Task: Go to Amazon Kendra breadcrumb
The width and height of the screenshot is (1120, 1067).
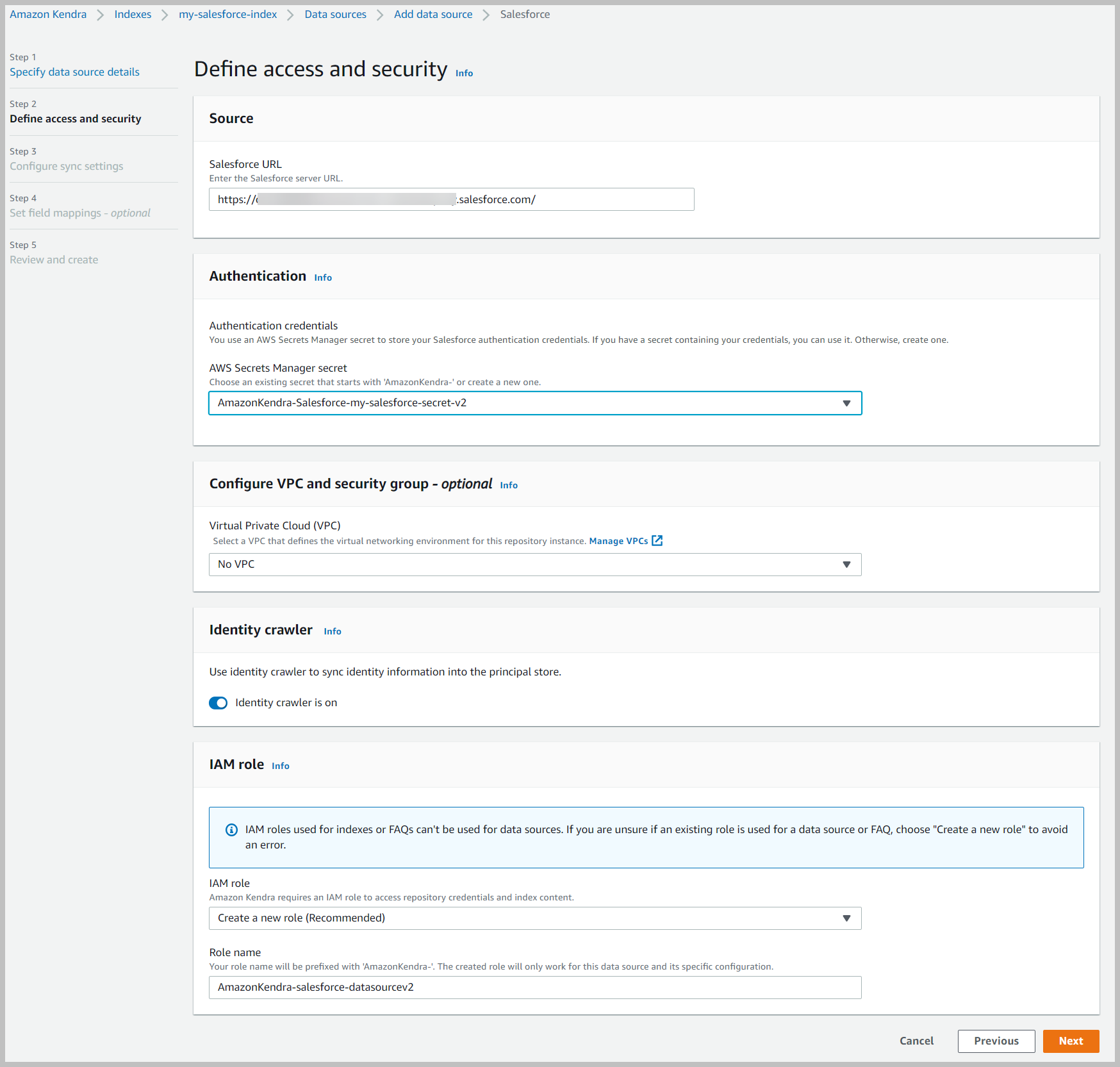Action: [48, 14]
